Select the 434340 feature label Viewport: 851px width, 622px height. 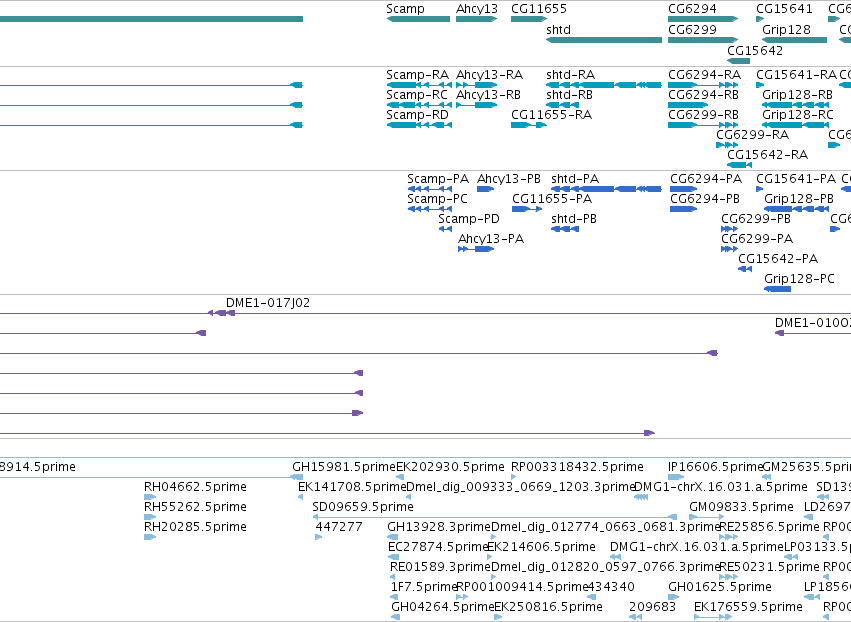click(612, 587)
